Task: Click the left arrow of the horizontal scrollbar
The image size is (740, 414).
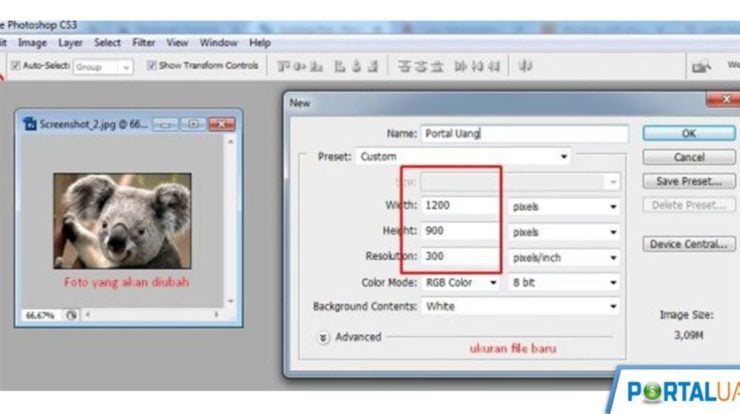Action: [88, 314]
